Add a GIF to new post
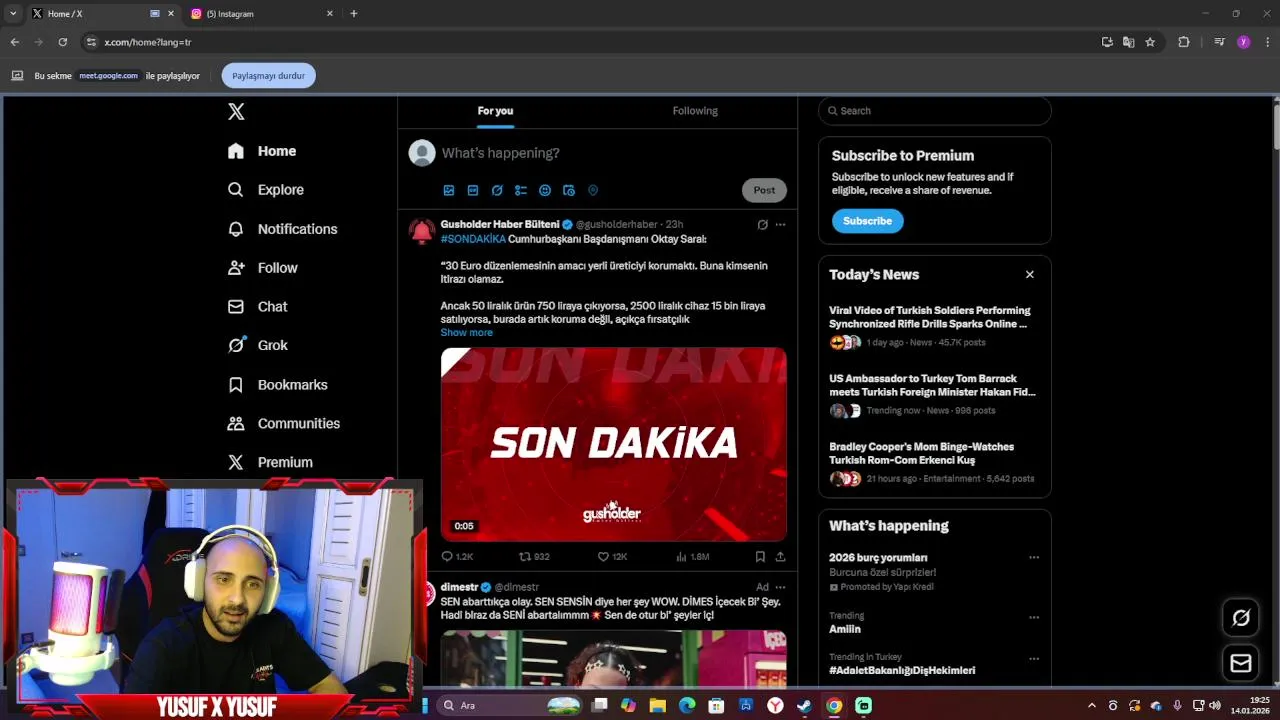 pos(473,190)
